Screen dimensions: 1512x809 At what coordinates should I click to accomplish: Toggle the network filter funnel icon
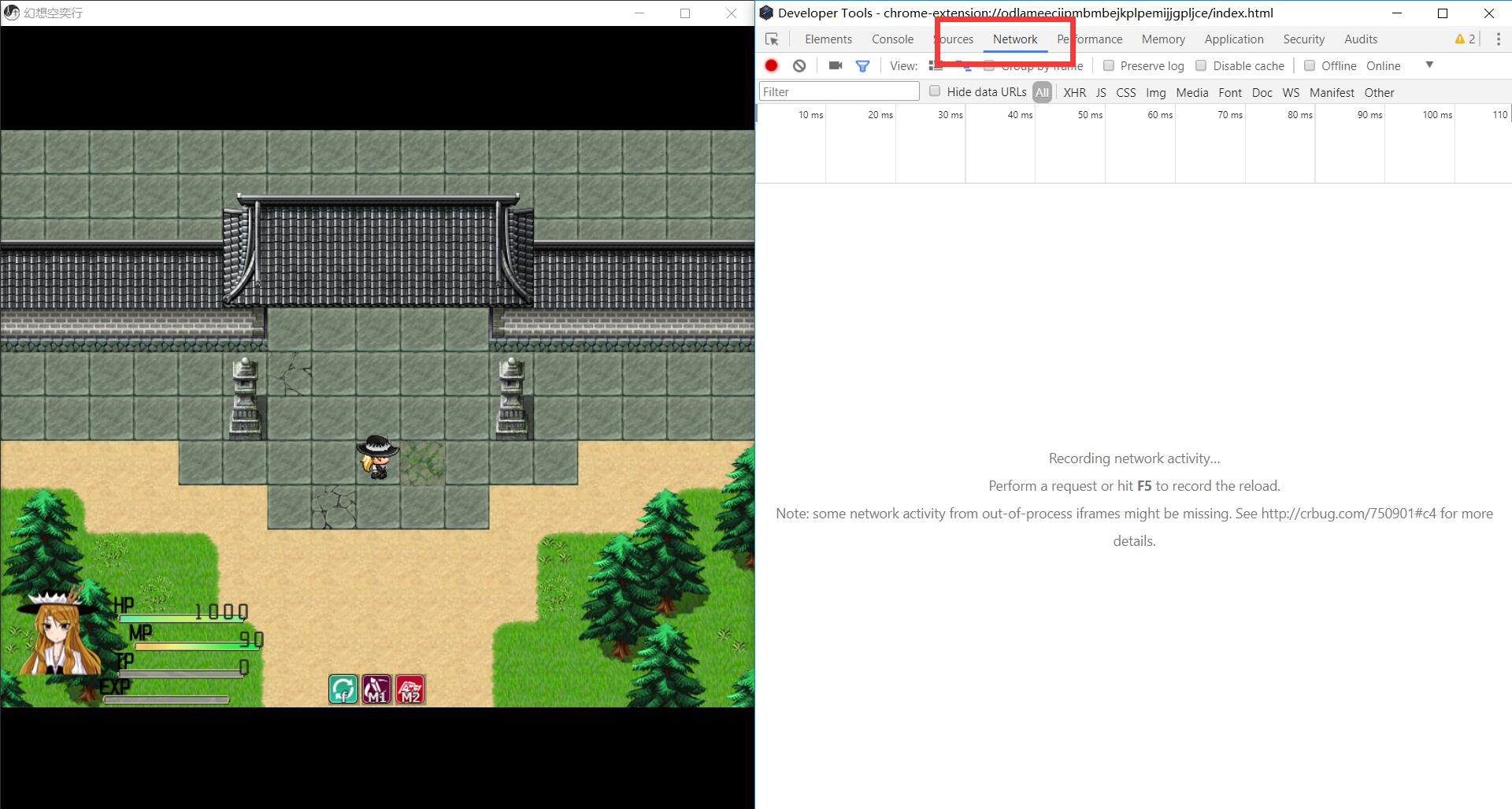[863, 66]
